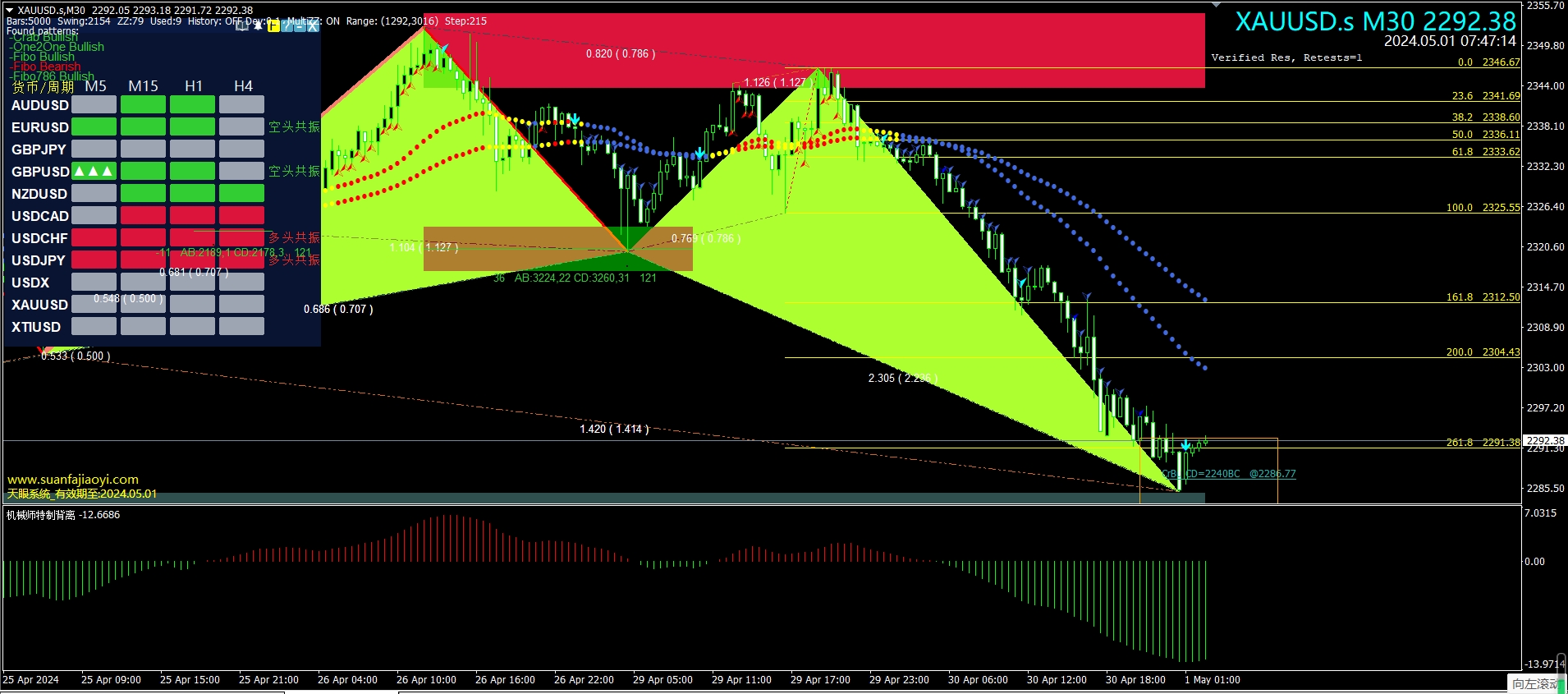Click the 'Crab Bullish' pattern entry
The height and width of the screenshot is (694, 1568).
click(x=44, y=37)
